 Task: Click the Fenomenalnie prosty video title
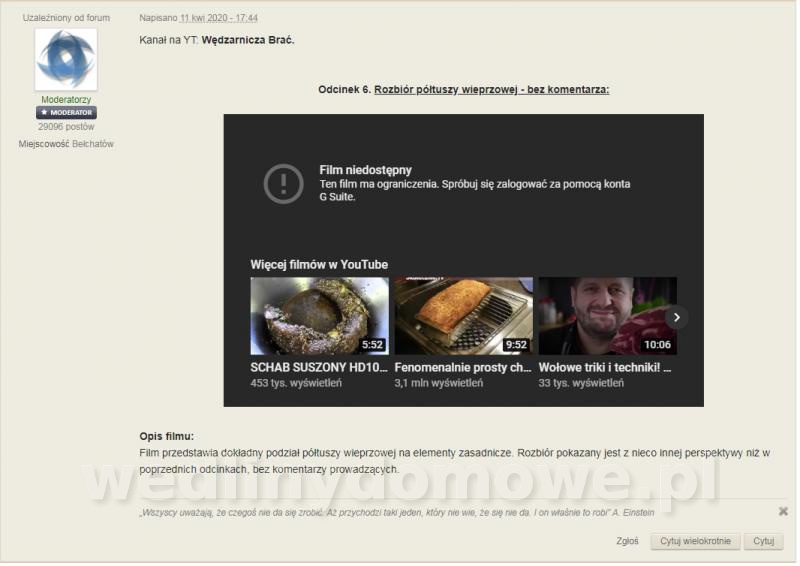pyautogui.click(x=462, y=367)
